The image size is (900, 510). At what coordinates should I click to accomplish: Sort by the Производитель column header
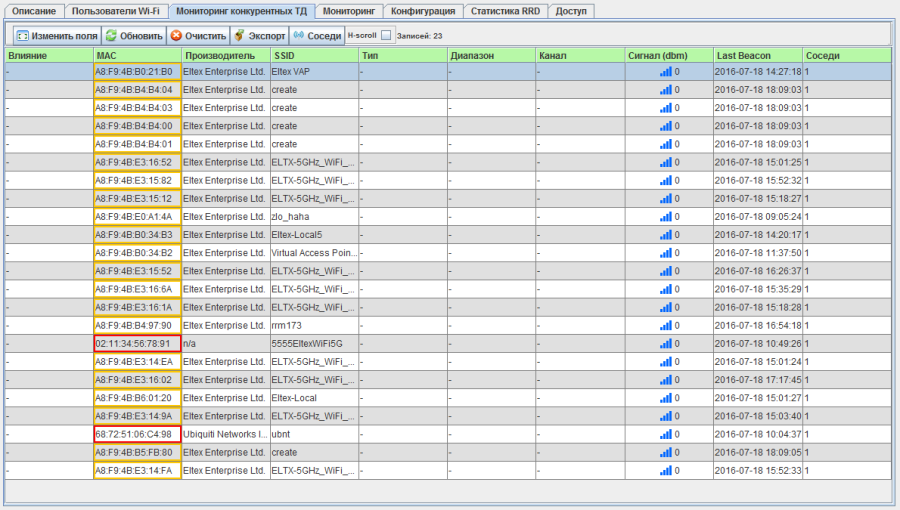(x=226, y=56)
